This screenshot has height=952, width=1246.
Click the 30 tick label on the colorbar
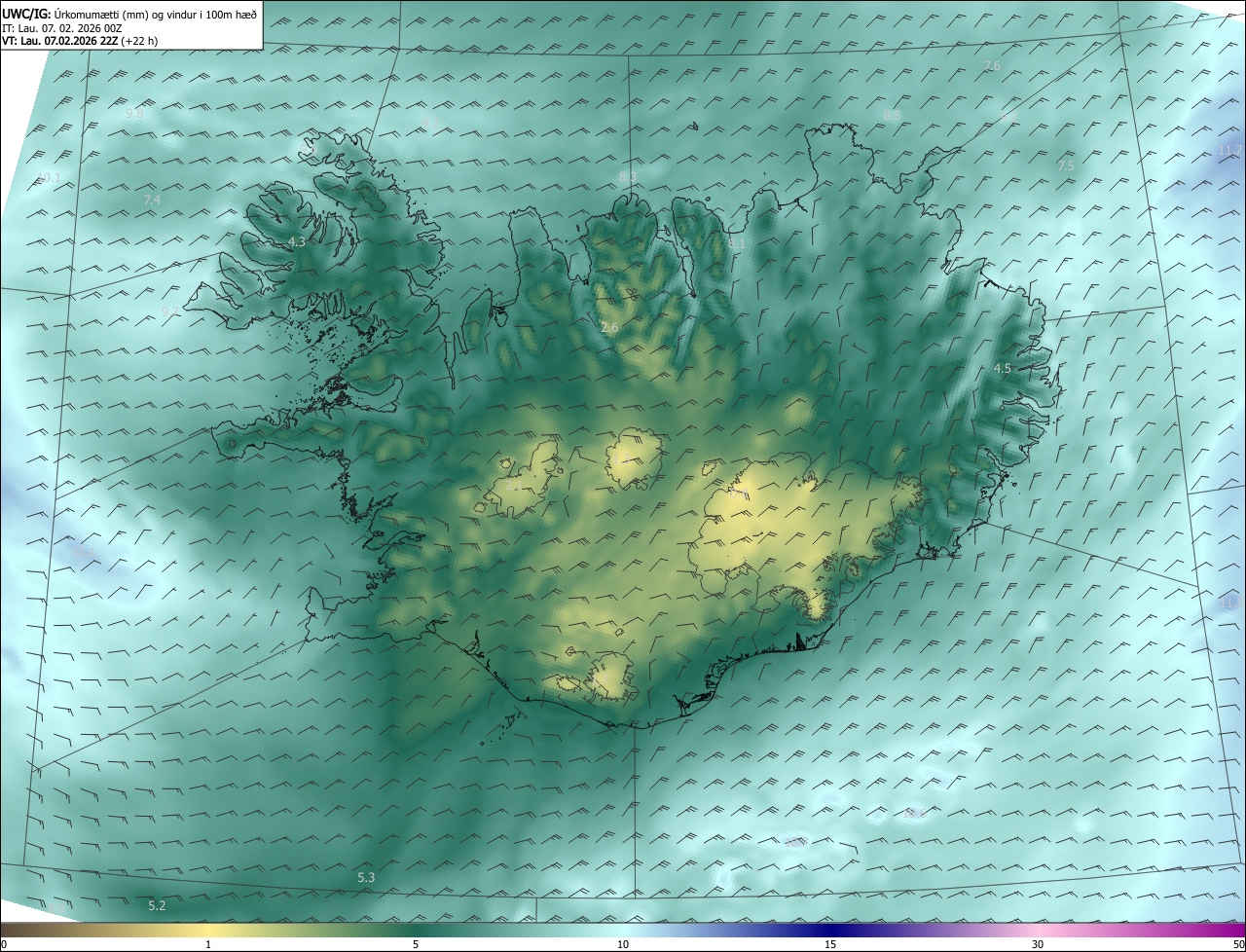click(x=1038, y=944)
